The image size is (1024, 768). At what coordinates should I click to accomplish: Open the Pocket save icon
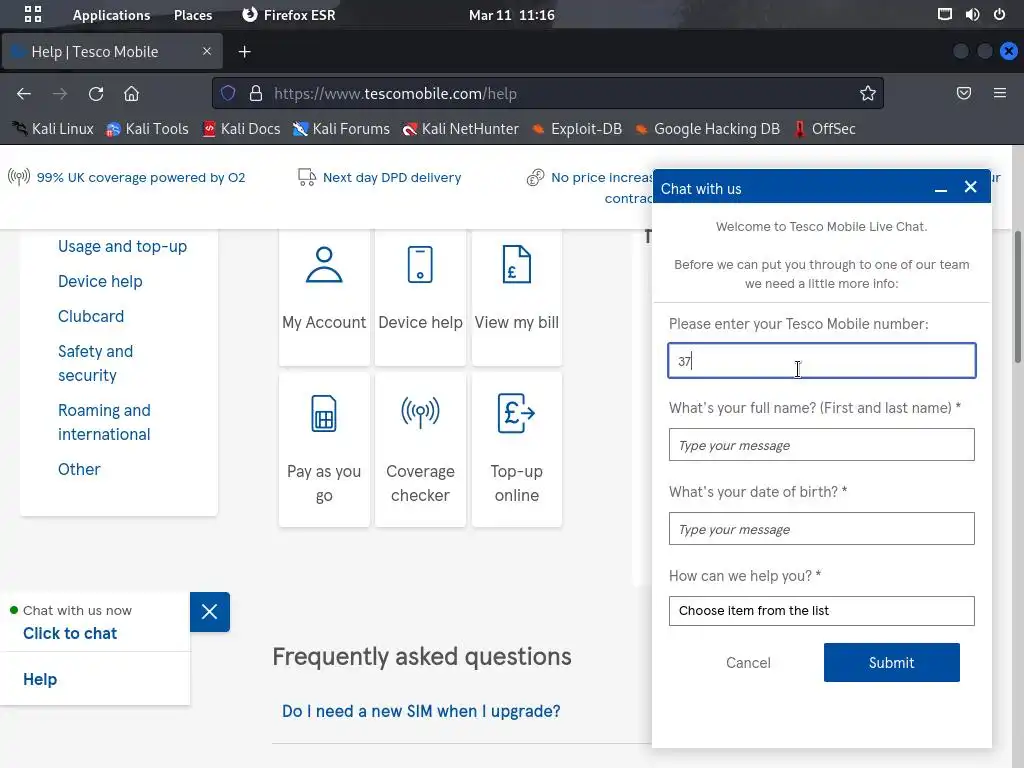[x=963, y=93]
